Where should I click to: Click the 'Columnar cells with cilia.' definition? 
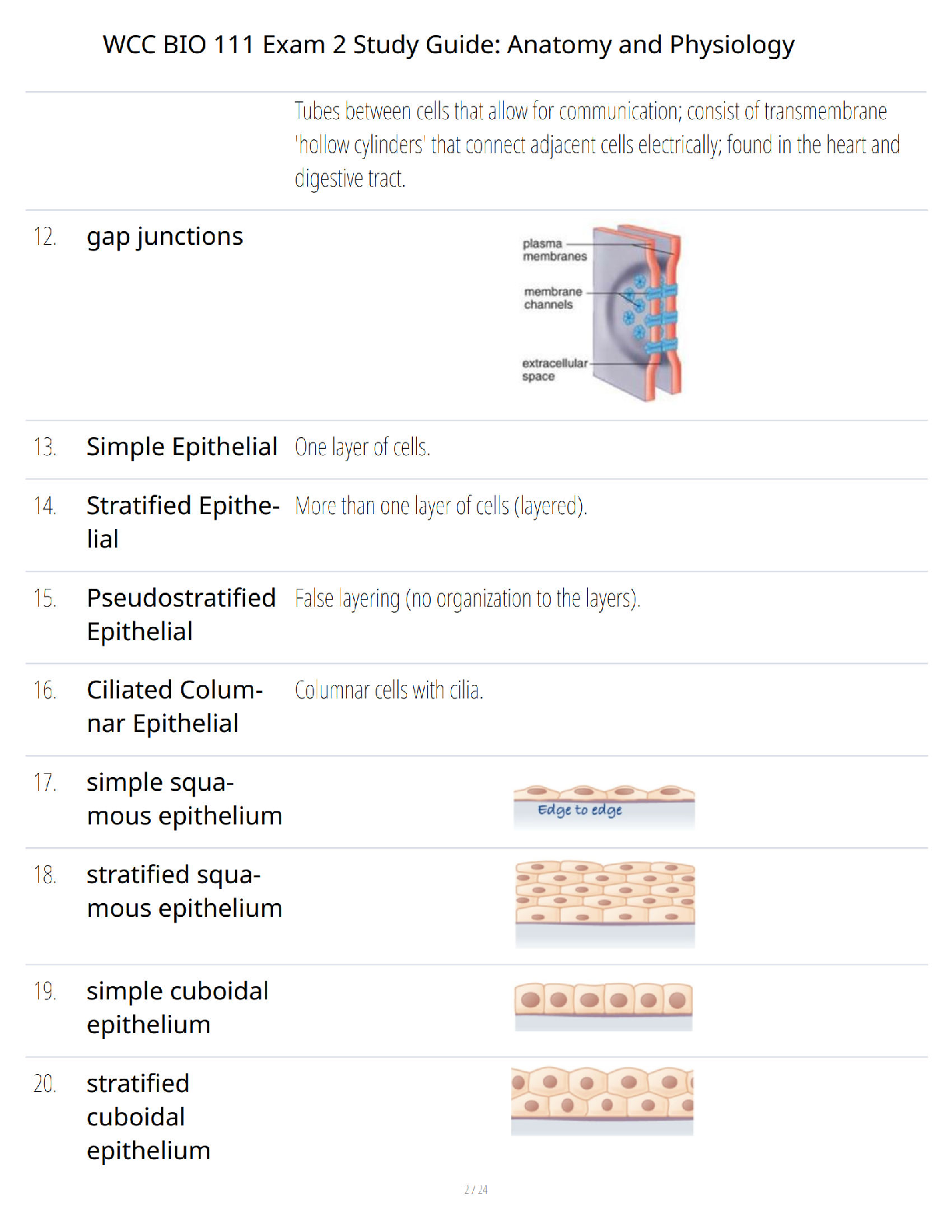point(389,691)
